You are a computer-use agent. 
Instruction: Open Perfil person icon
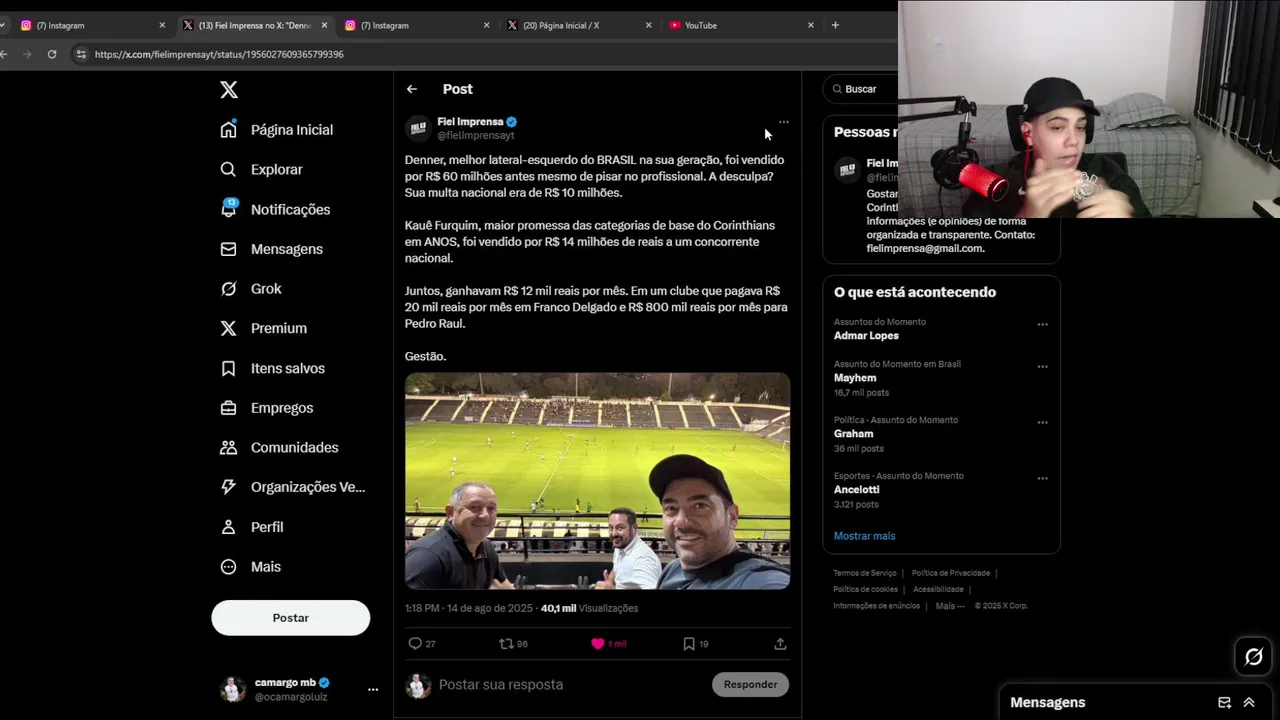tap(229, 527)
